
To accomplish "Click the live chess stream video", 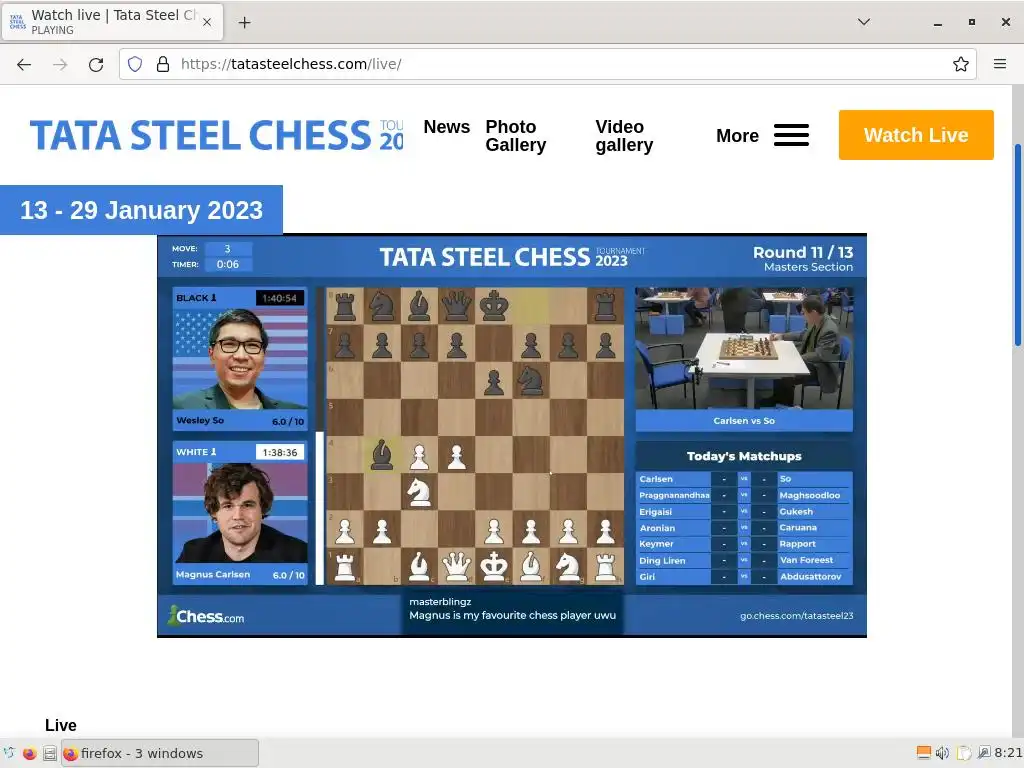I will [512, 436].
